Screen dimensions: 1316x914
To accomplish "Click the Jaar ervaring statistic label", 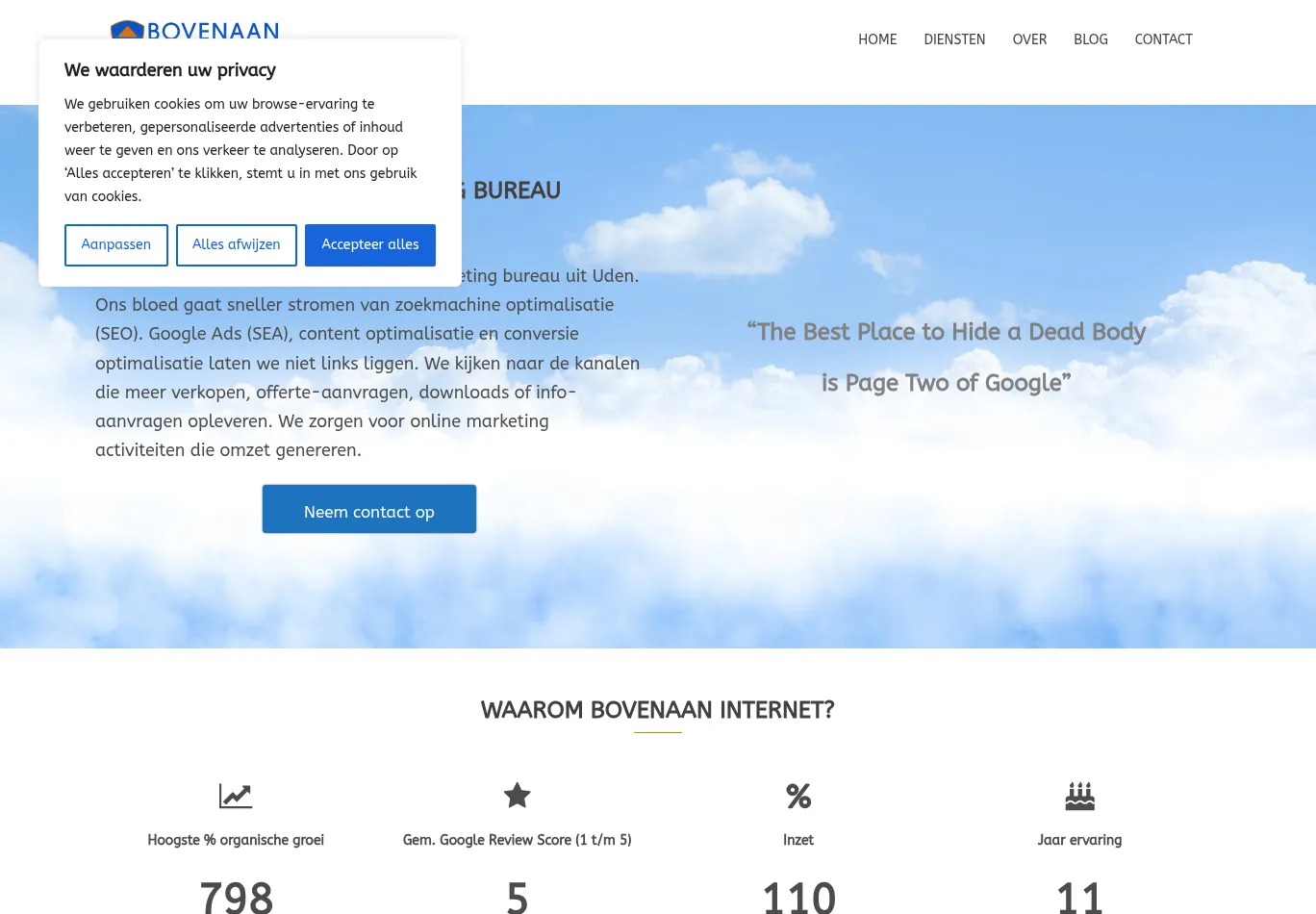I will pos(1079,840).
